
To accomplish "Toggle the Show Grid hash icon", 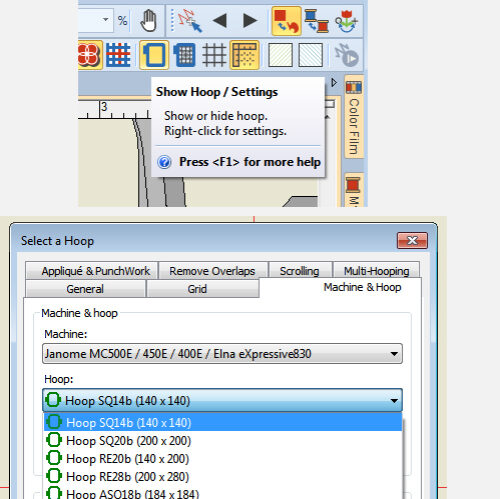I will 214,55.
